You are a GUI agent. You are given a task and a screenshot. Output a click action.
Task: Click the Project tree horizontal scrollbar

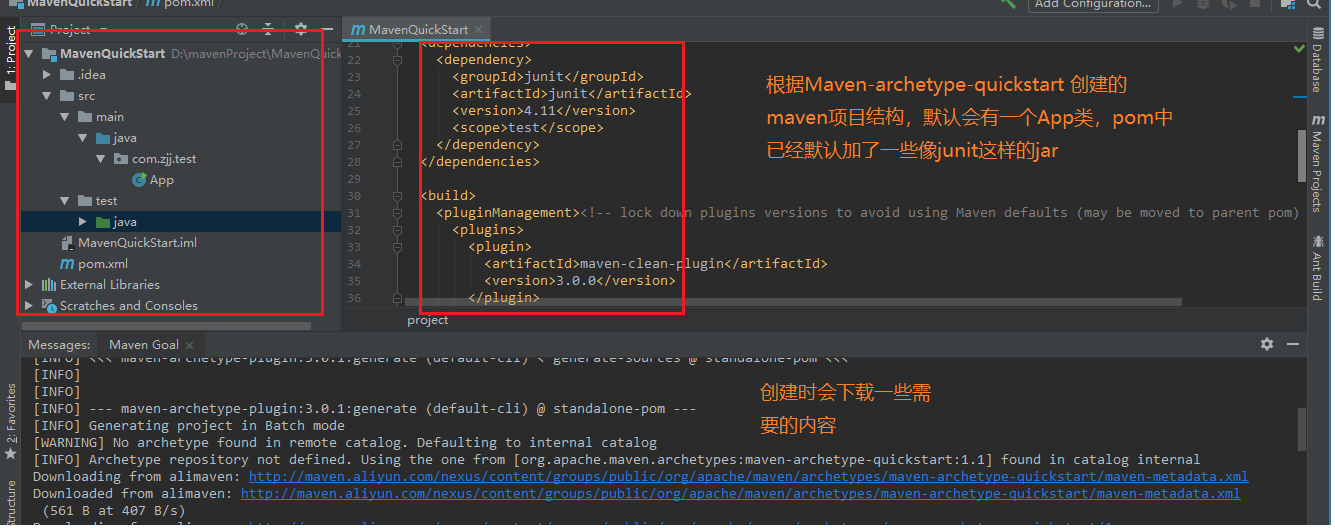coord(165,324)
